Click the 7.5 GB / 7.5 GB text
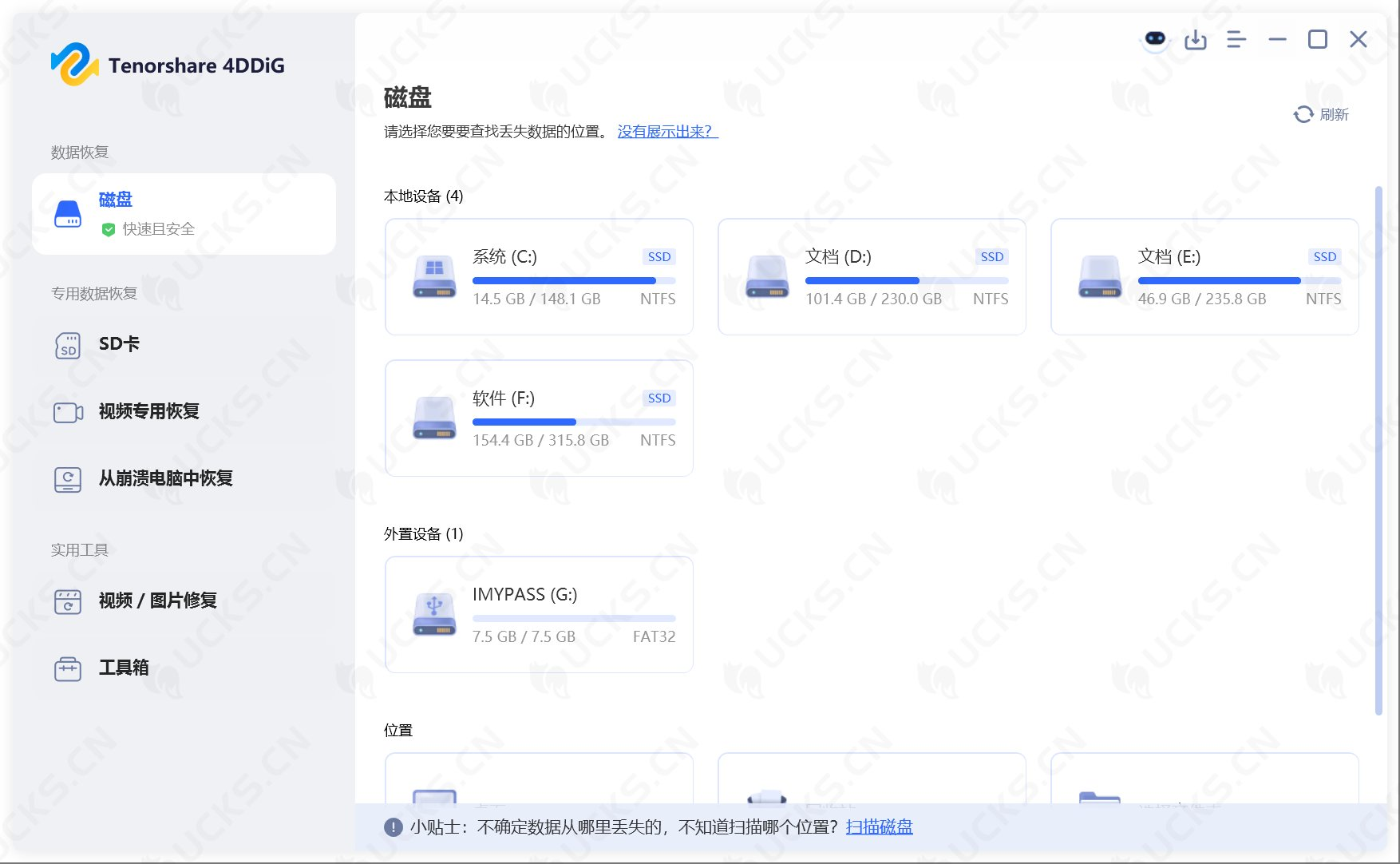The height and width of the screenshot is (864, 1400). tap(524, 636)
